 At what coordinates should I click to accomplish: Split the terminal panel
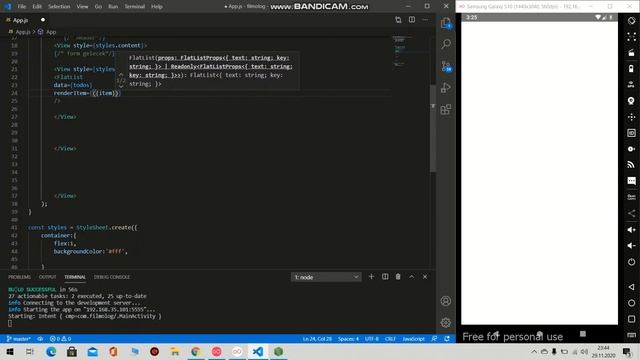pyautogui.click(x=385, y=277)
